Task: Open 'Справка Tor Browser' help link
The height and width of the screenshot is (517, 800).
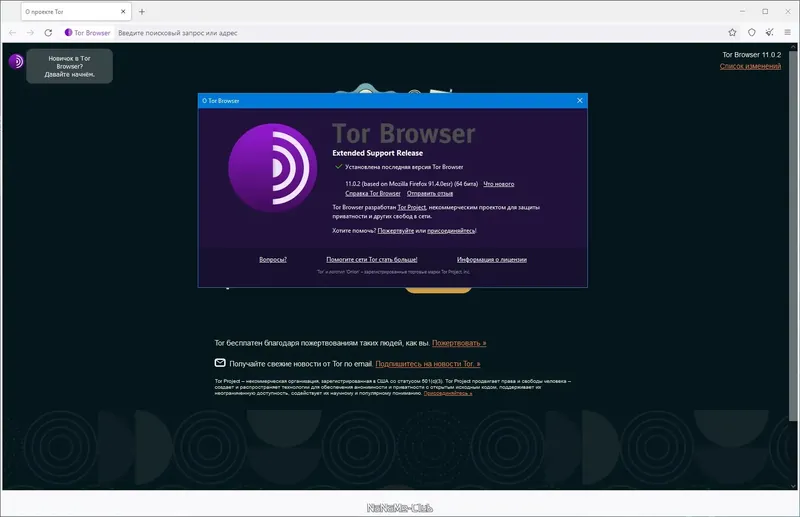Action: click(x=372, y=193)
